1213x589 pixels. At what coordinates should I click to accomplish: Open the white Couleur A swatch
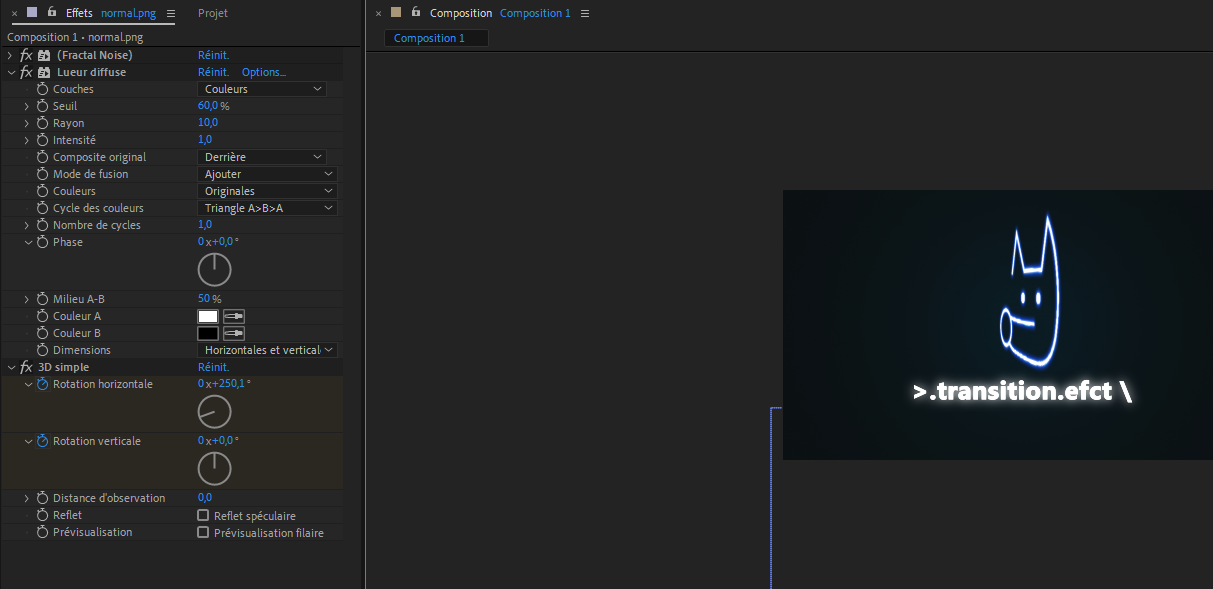(x=208, y=316)
